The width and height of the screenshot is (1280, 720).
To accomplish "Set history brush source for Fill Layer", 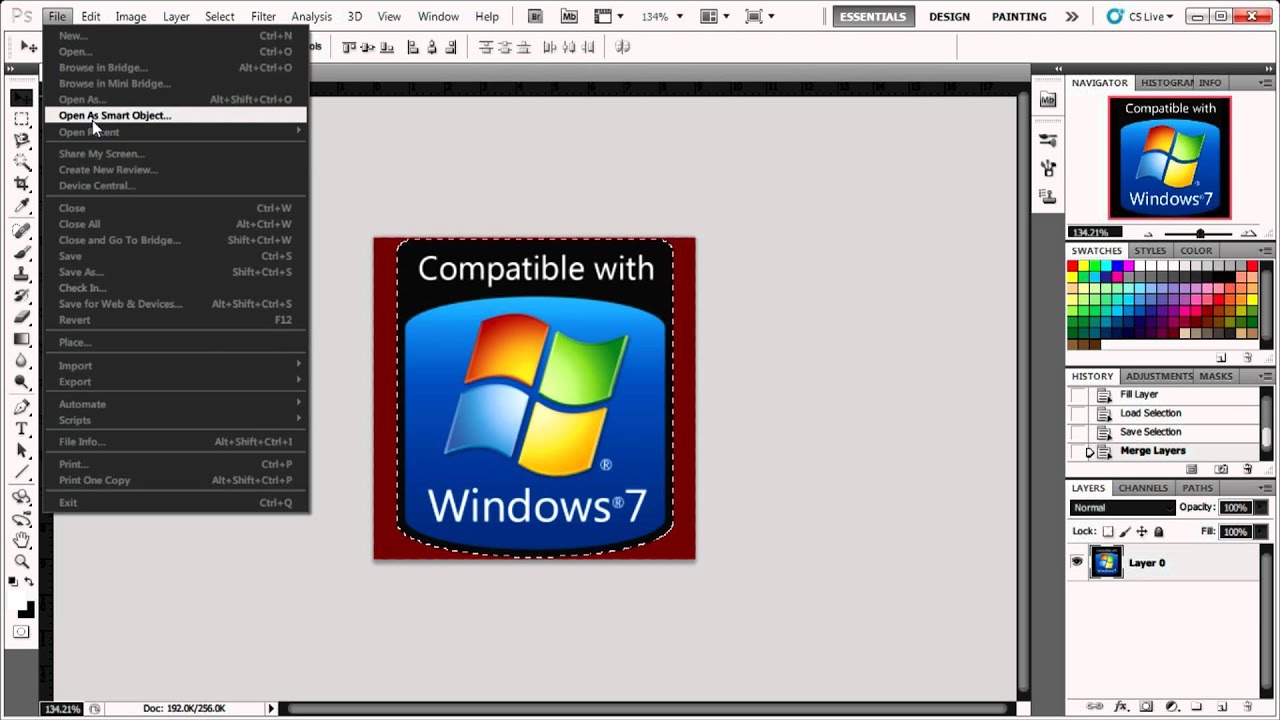I will point(1079,395).
